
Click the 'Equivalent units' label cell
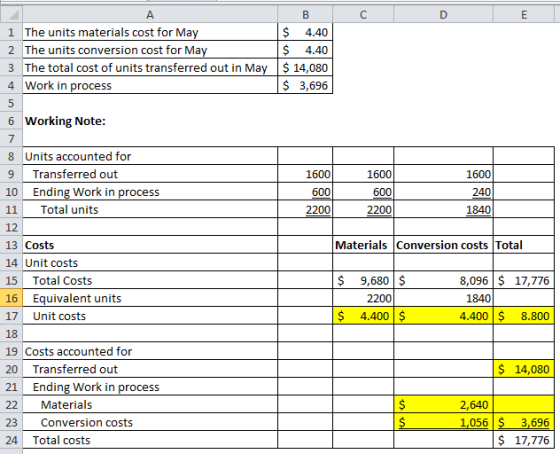tap(150, 298)
